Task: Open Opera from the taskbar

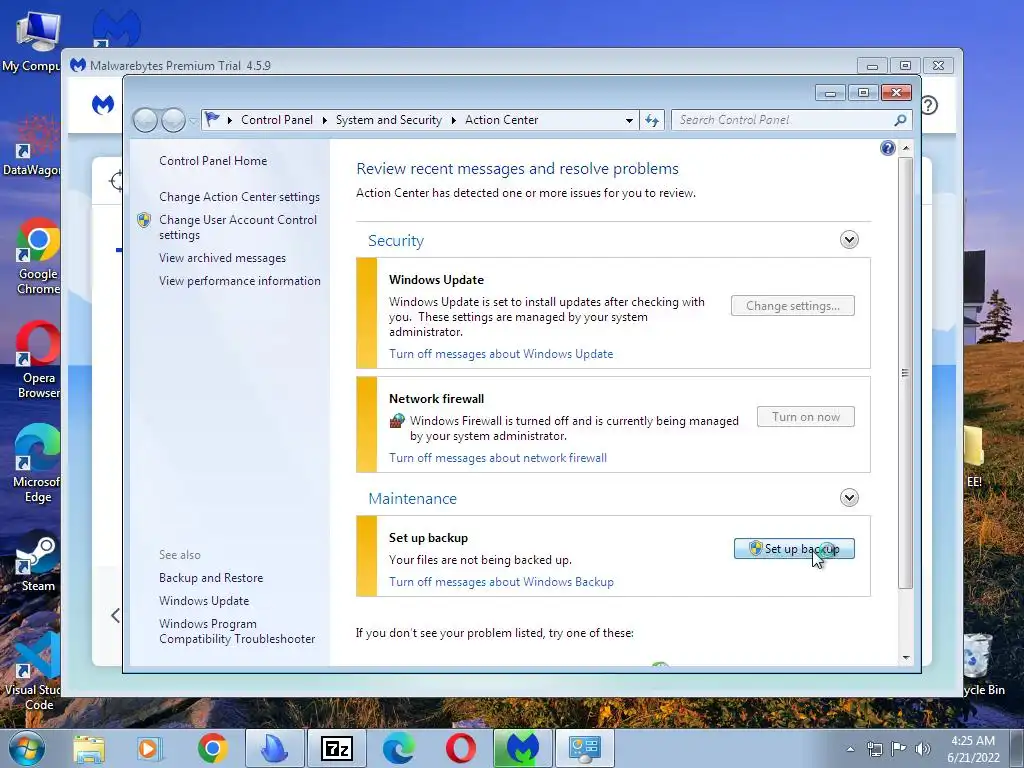Action: [460, 748]
